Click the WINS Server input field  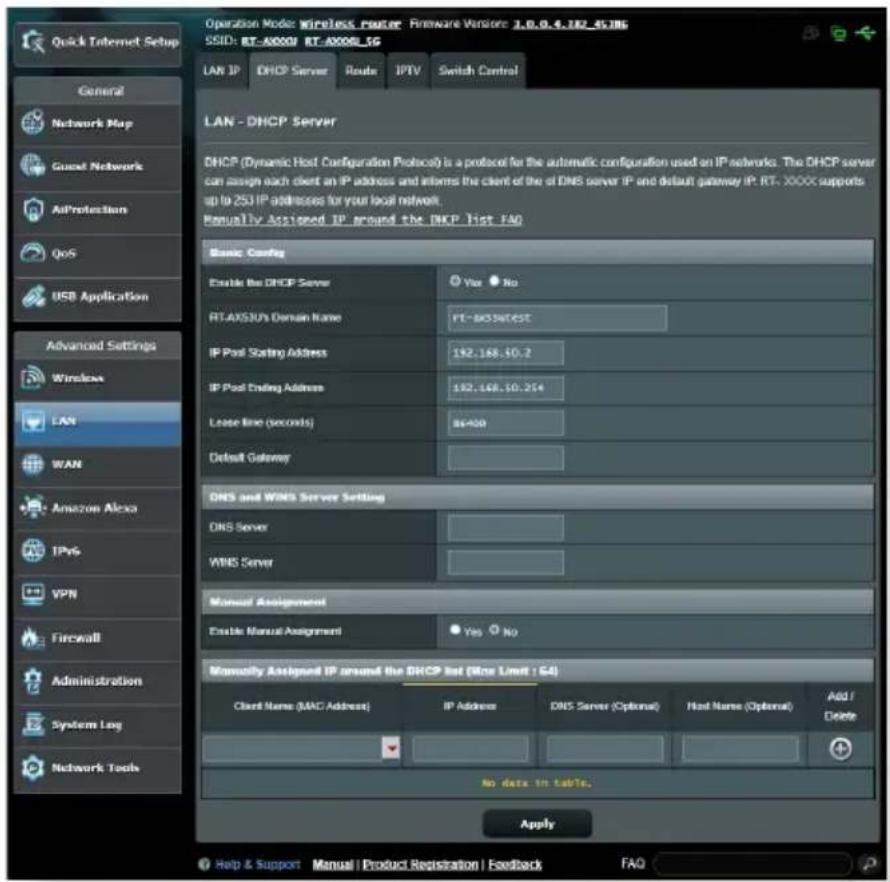pyautogui.click(x=506, y=563)
